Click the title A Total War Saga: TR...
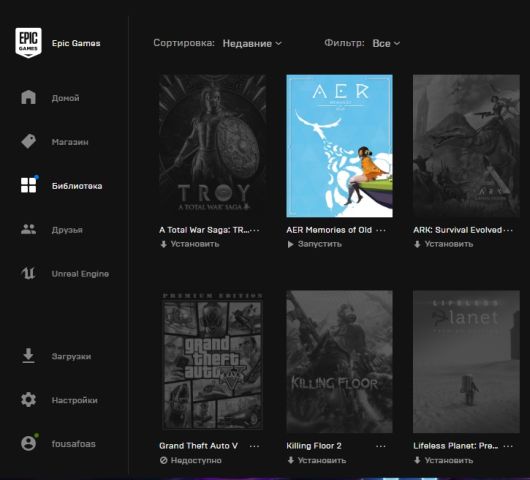530x480 pixels. 204,230
